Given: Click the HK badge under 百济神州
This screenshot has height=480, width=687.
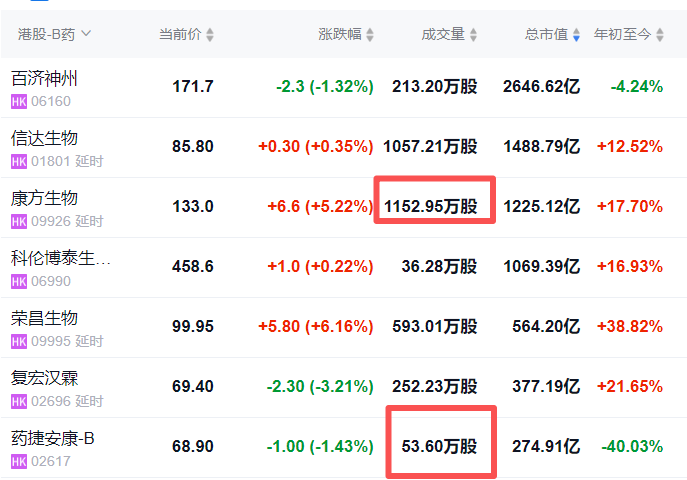Looking at the screenshot, I should tap(18, 101).
